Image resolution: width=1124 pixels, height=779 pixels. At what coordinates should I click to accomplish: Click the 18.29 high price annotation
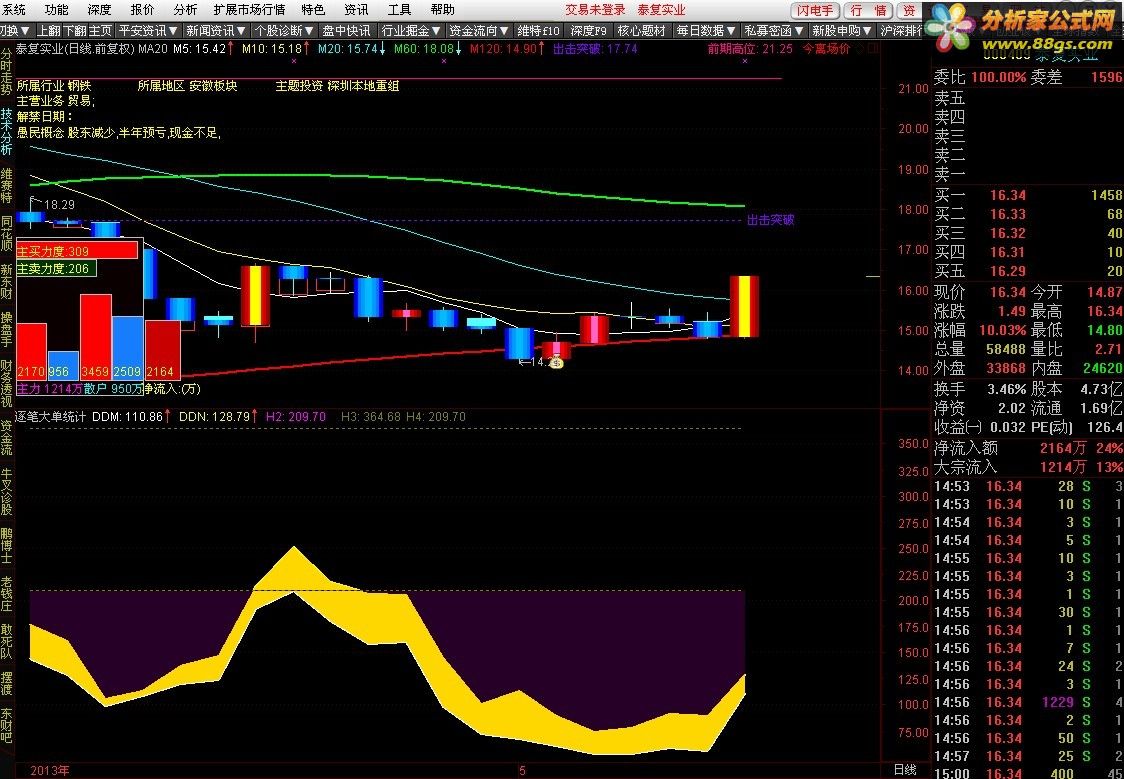pos(59,205)
